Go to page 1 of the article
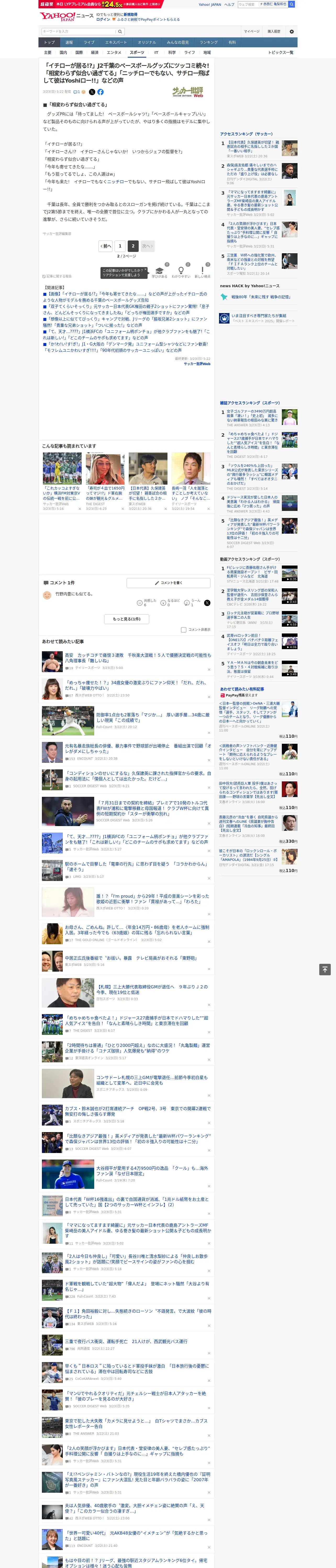This screenshot has width=336, height=1568. [x=120, y=246]
